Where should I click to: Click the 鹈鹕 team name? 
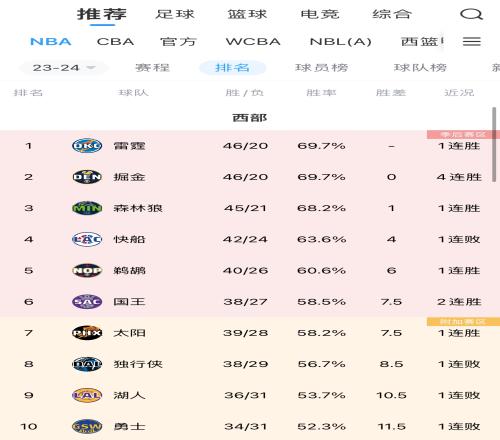coord(129,270)
